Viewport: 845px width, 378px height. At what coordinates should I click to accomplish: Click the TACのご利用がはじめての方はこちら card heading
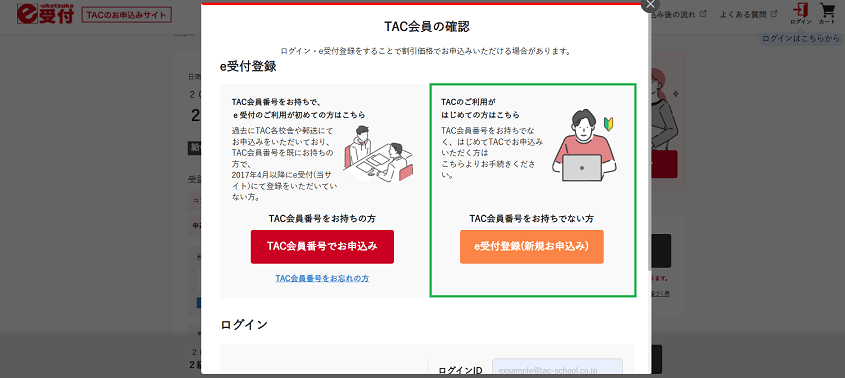pos(480,108)
